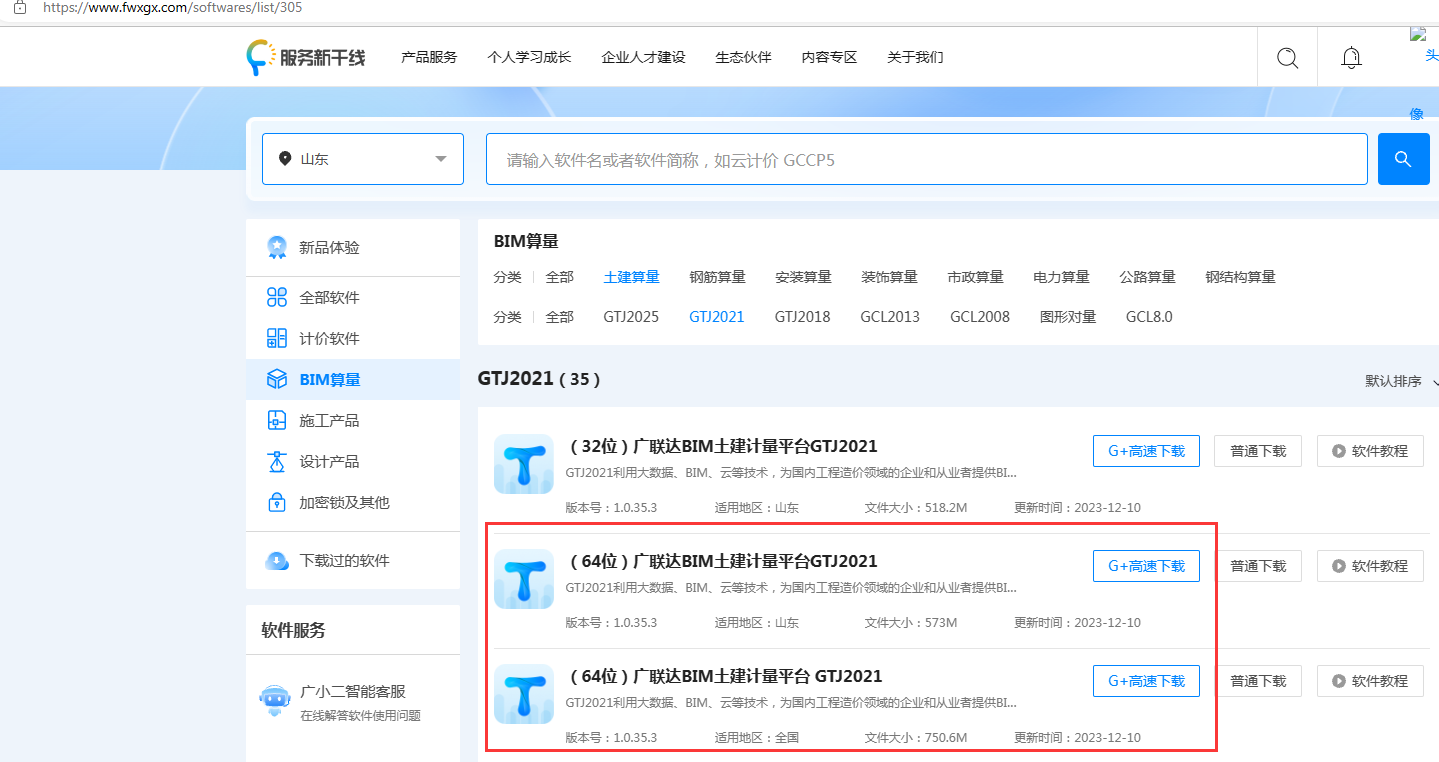Image resolution: width=1439 pixels, height=762 pixels.
Task: Open the 默认排序 sort dropdown
Action: (1401, 381)
